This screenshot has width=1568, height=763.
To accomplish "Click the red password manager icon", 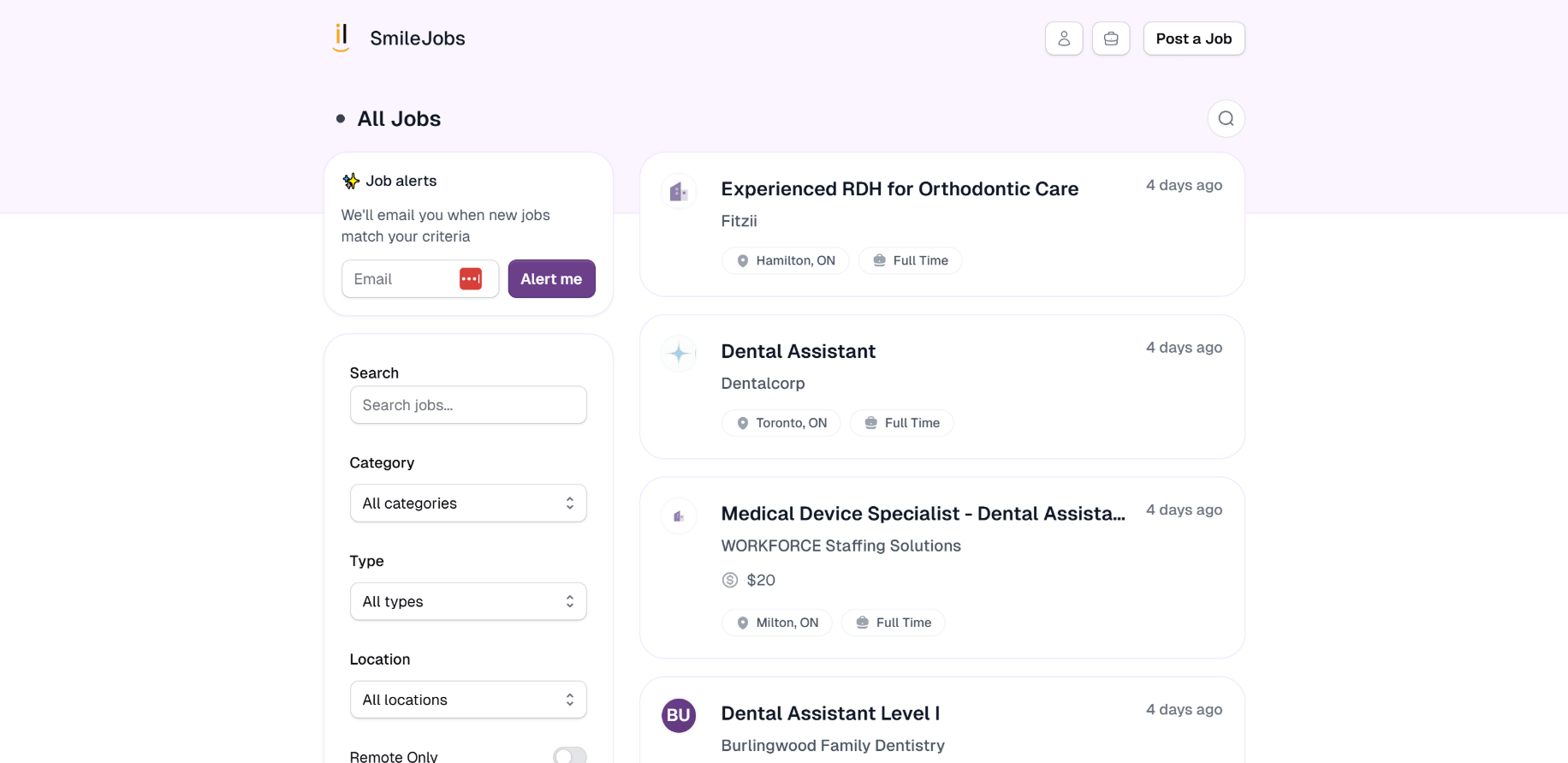I will (471, 279).
